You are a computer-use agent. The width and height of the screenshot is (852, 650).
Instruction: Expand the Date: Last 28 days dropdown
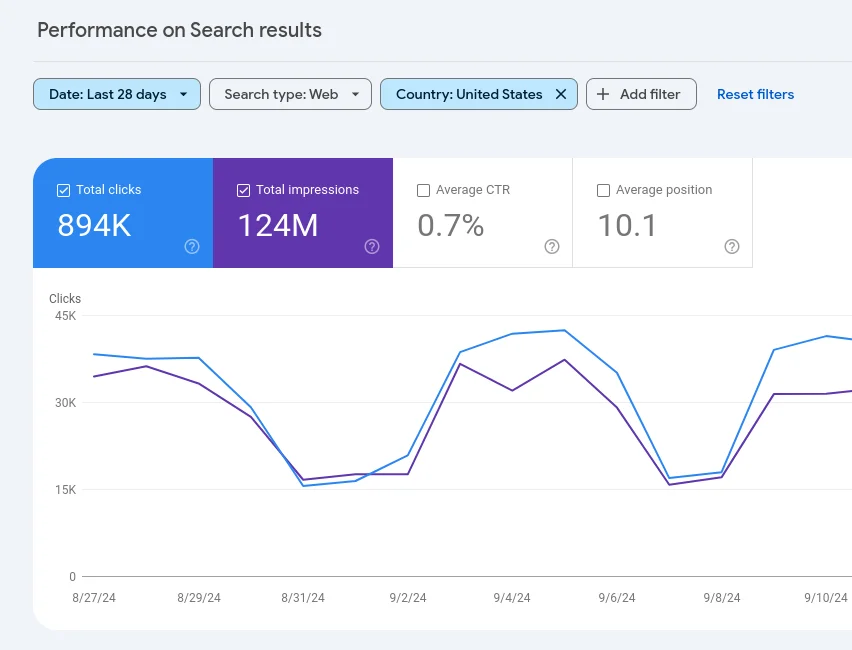pyautogui.click(x=183, y=94)
